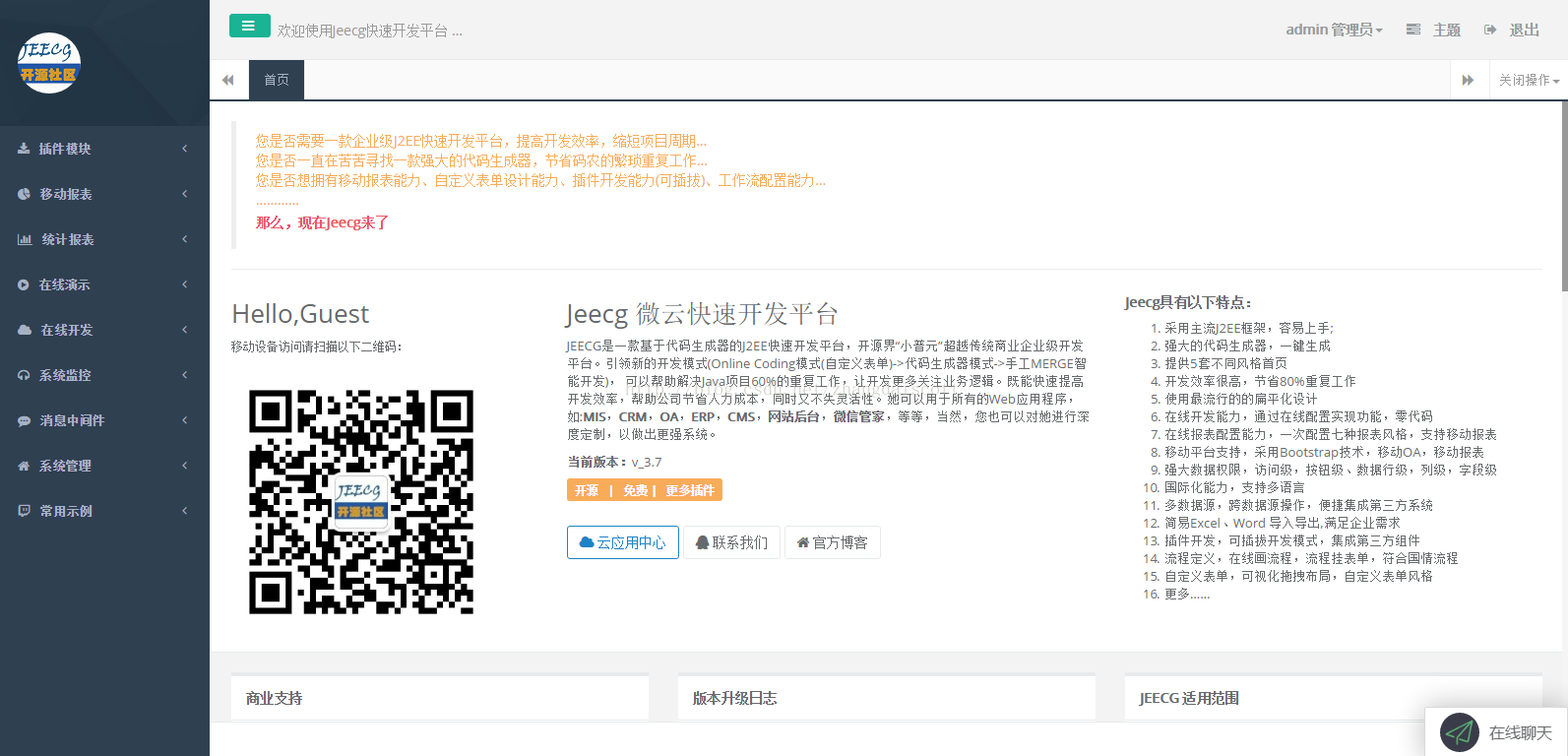1568x756 pixels.
Task: Click the home icon in 官方博客 button
Action: pos(803,542)
